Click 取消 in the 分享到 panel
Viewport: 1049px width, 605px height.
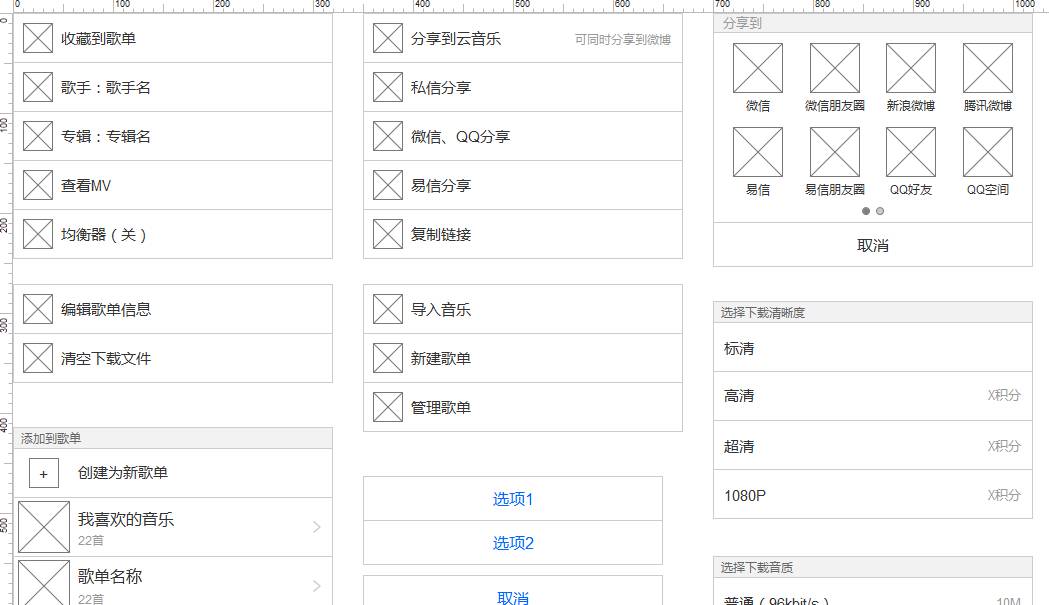click(872, 245)
